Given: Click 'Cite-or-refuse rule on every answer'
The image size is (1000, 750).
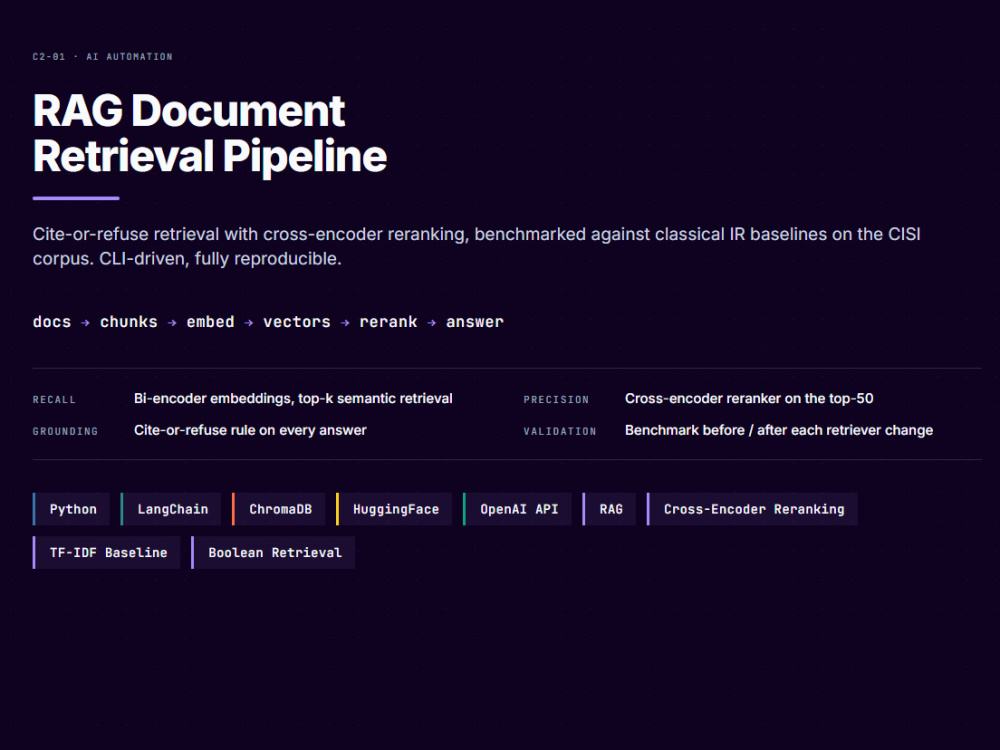Looking at the screenshot, I should pyautogui.click(x=250, y=430).
